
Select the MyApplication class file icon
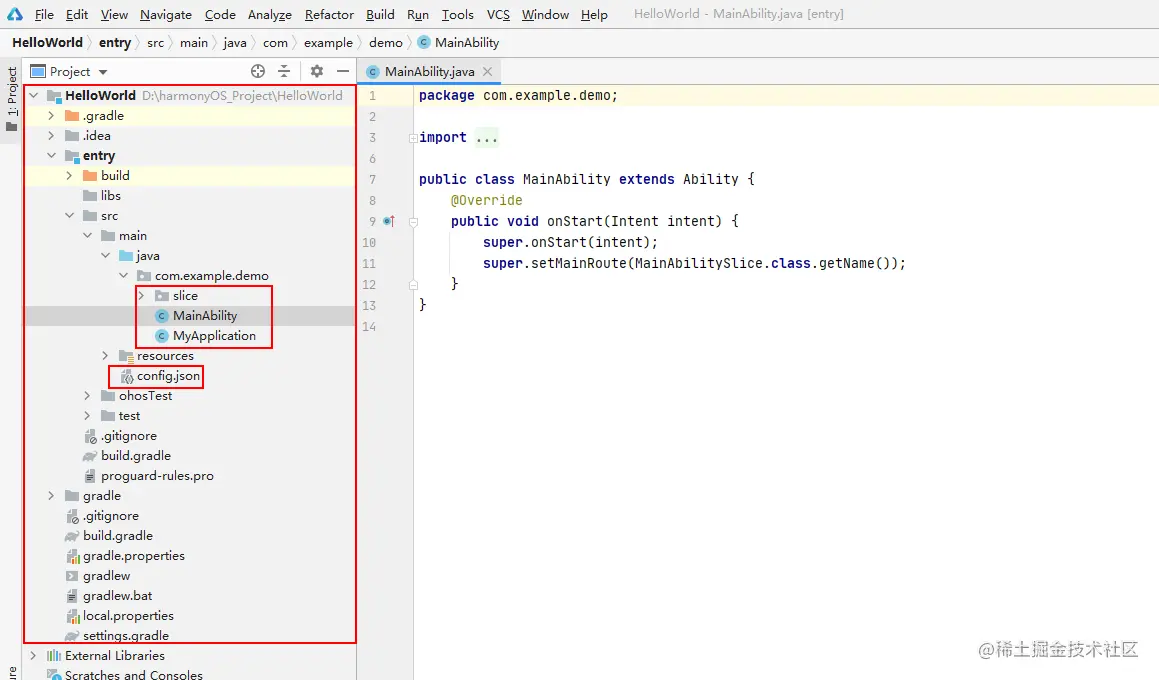(x=162, y=336)
